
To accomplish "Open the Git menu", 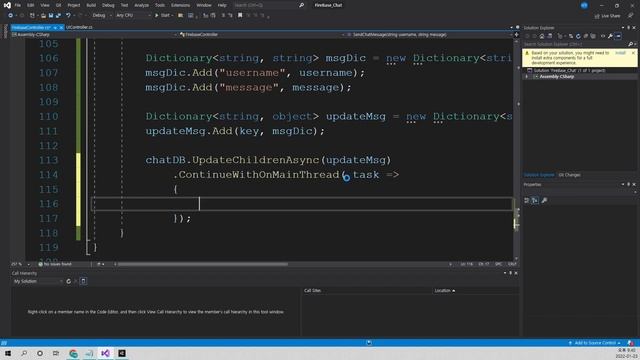I will pos(58,5).
